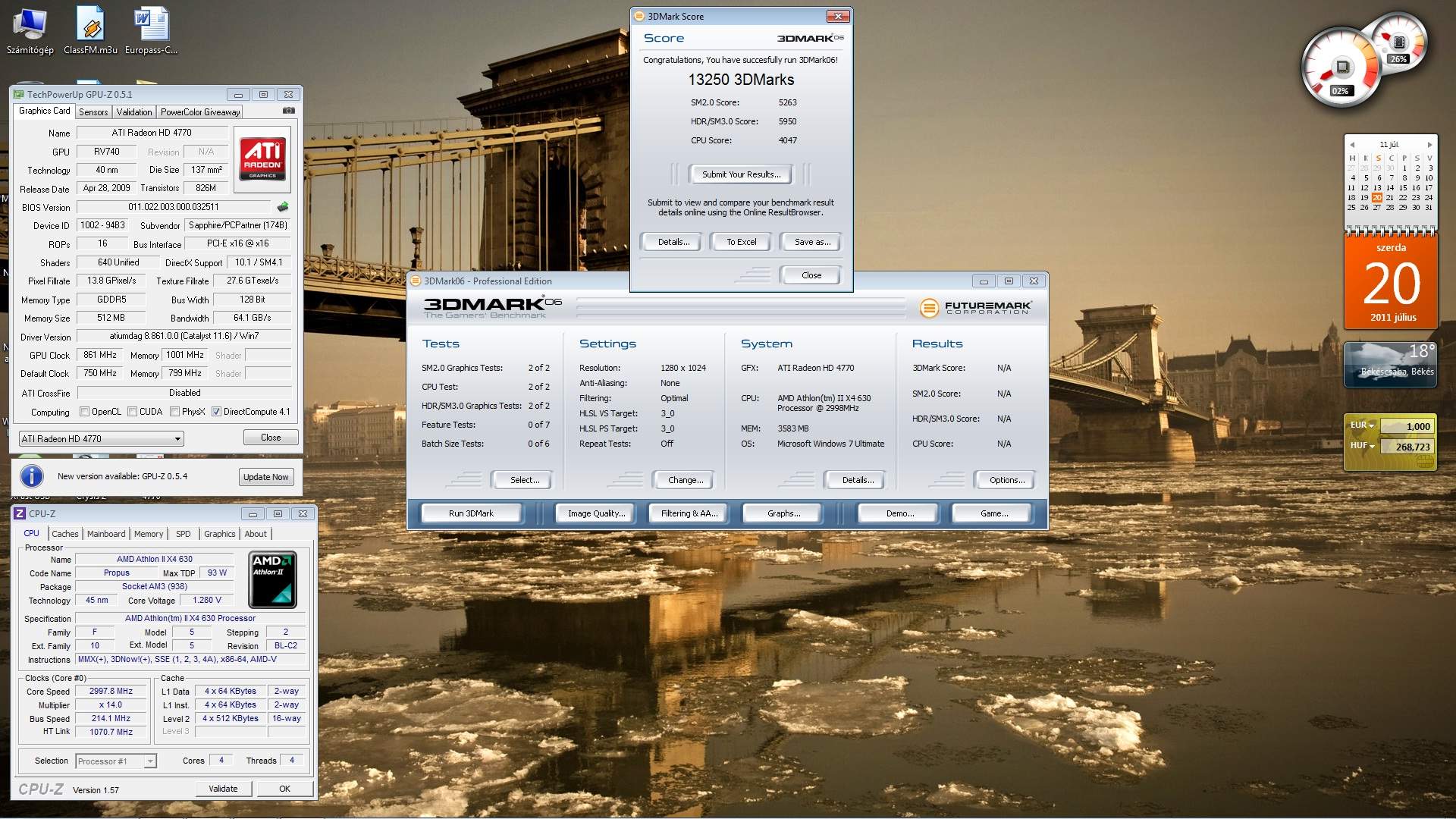Open the Számítógép desktop icon
Viewport: 1456px width, 819px height.
click(x=30, y=32)
